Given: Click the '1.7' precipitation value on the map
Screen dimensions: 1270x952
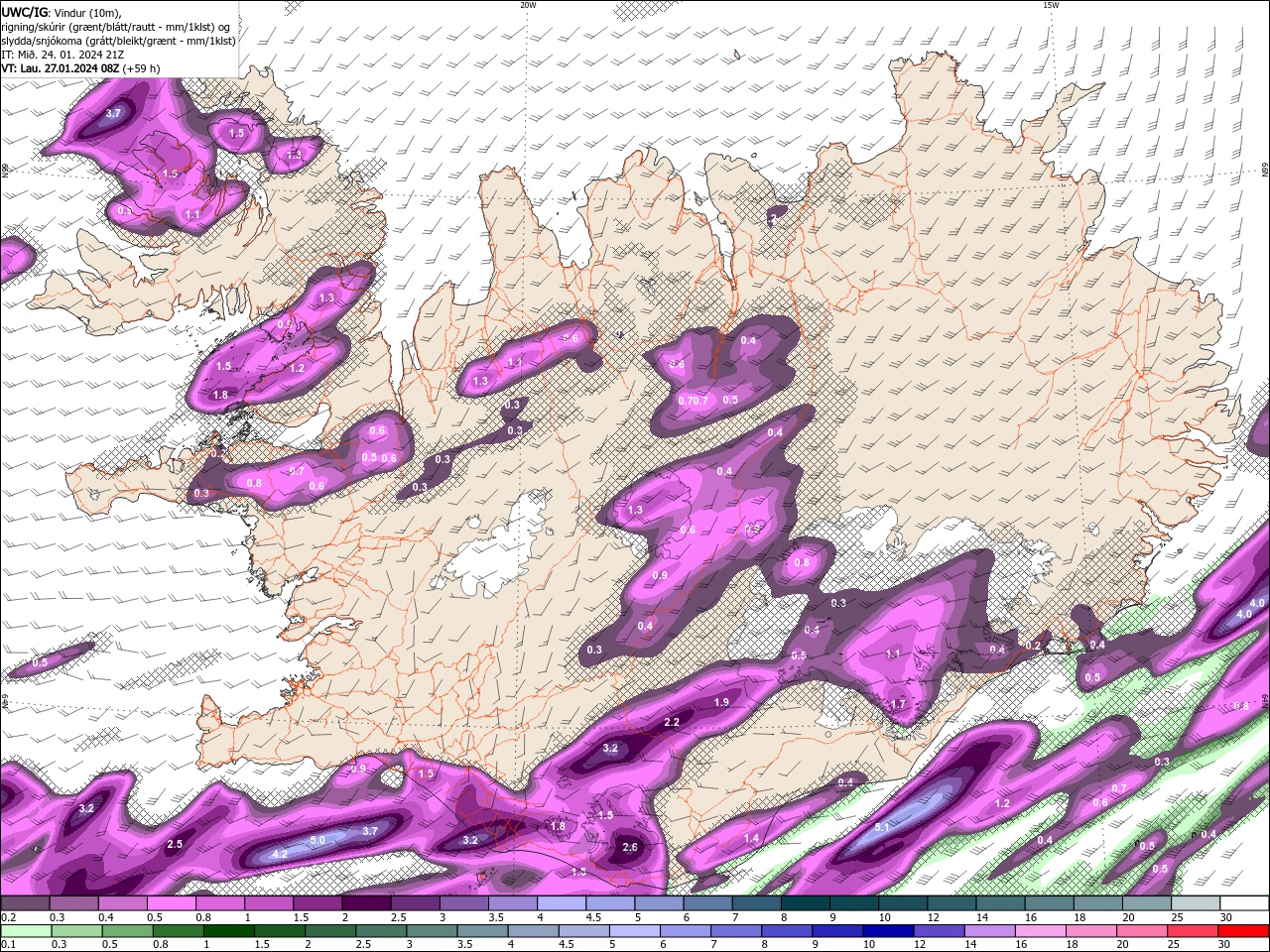Looking at the screenshot, I should [x=898, y=704].
